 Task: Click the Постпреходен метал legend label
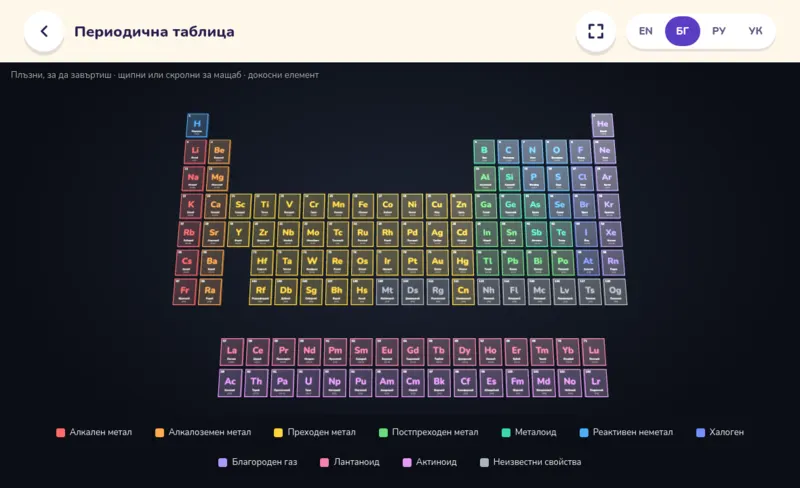point(435,432)
